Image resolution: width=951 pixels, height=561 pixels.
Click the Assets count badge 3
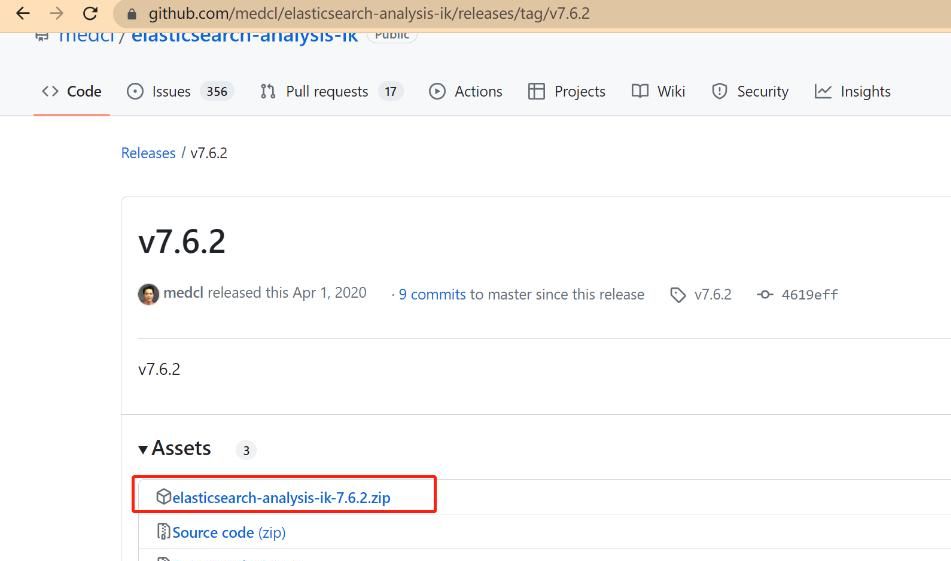pyautogui.click(x=246, y=450)
